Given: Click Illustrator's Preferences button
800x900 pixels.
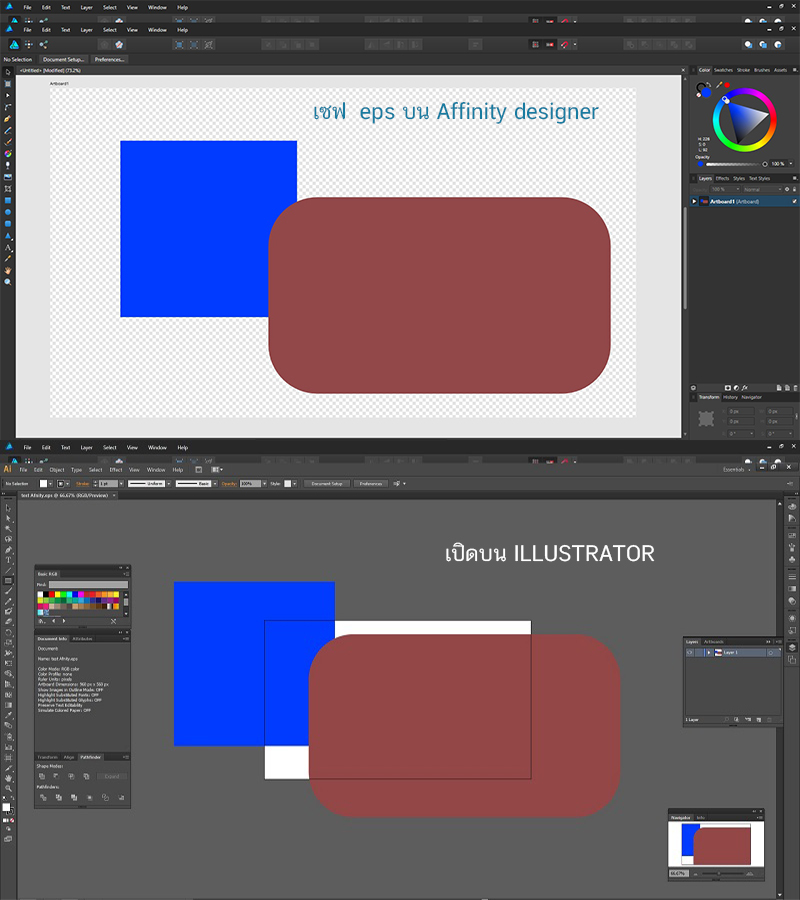Looking at the screenshot, I should coord(371,484).
